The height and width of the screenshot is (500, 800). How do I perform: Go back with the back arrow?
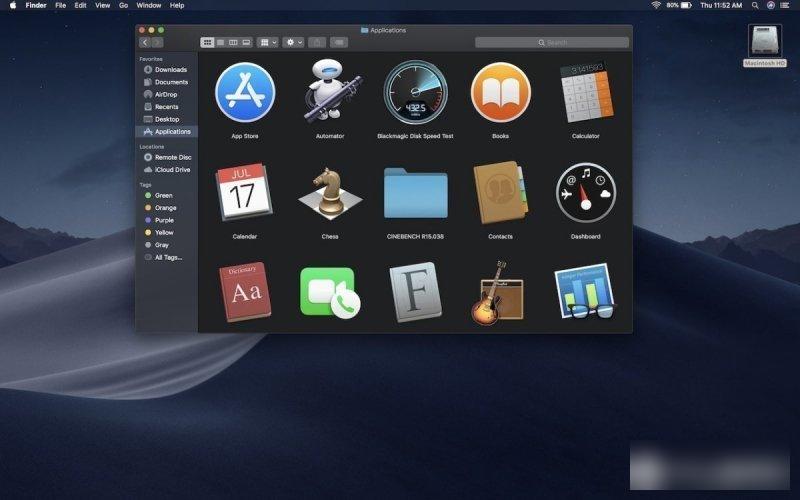[145, 42]
